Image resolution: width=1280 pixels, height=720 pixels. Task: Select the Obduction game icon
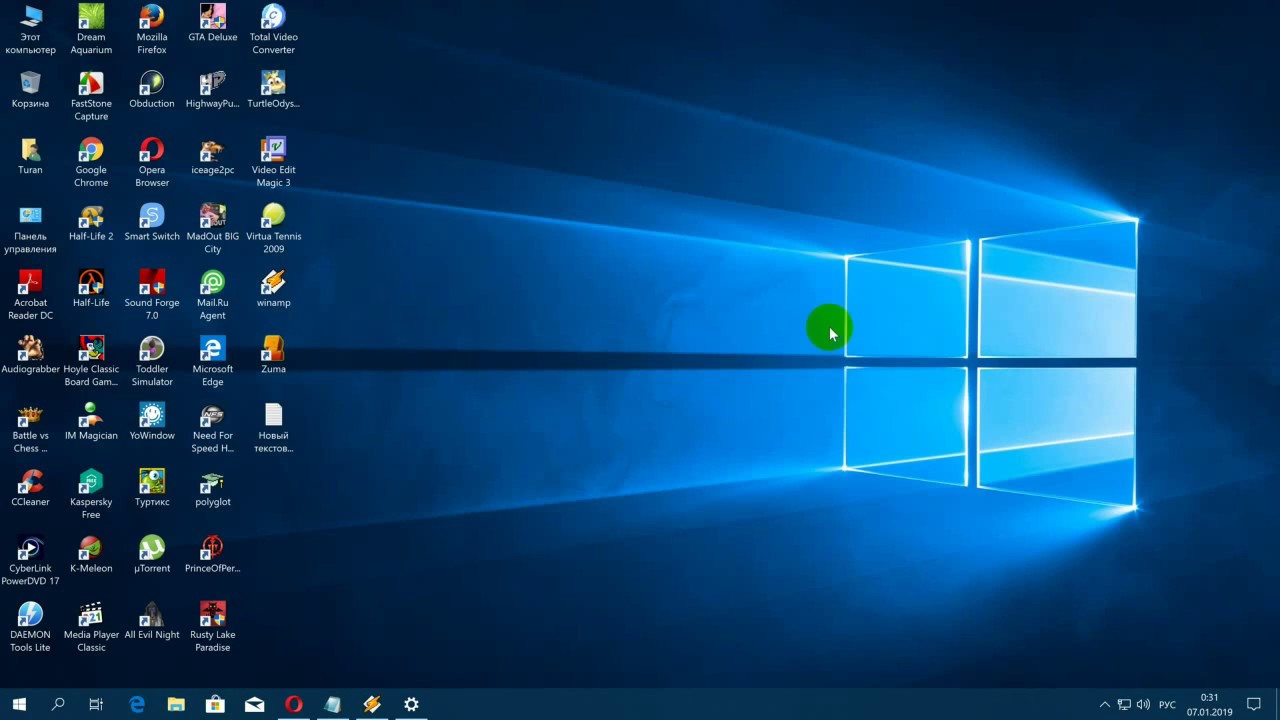(x=152, y=89)
